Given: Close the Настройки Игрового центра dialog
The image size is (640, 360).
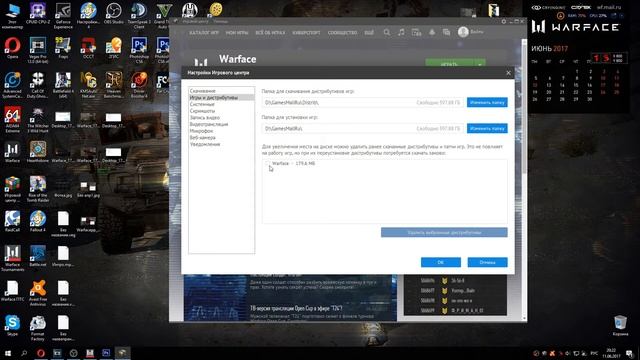Looking at the screenshot, I should pos(508,73).
